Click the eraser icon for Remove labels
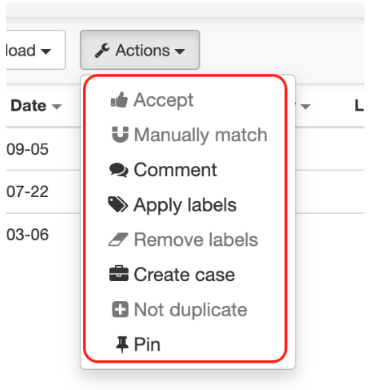The width and height of the screenshot is (369, 390). pyautogui.click(x=118, y=239)
